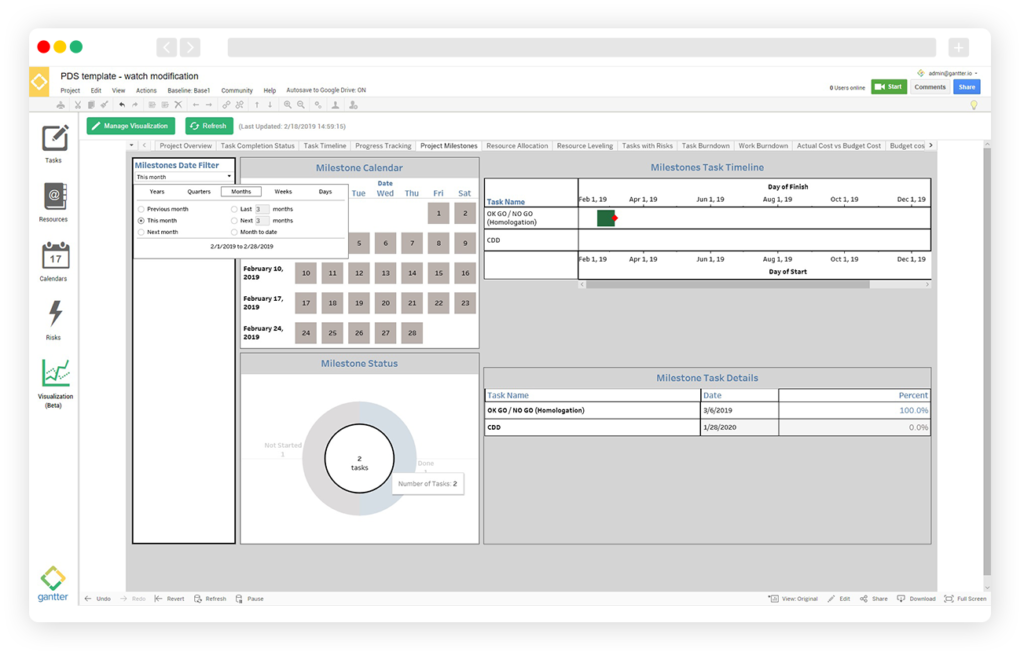Open the Actions menu
This screenshot has height=656, width=1024.
[x=146, y=90]
